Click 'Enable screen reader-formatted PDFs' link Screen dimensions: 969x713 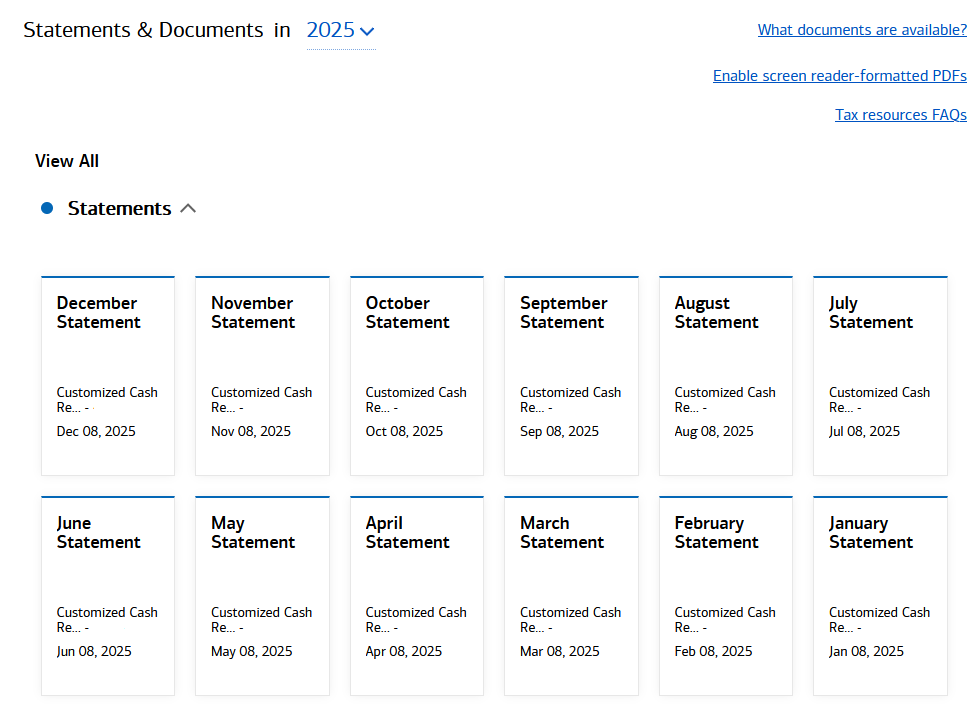coord(839,76)
